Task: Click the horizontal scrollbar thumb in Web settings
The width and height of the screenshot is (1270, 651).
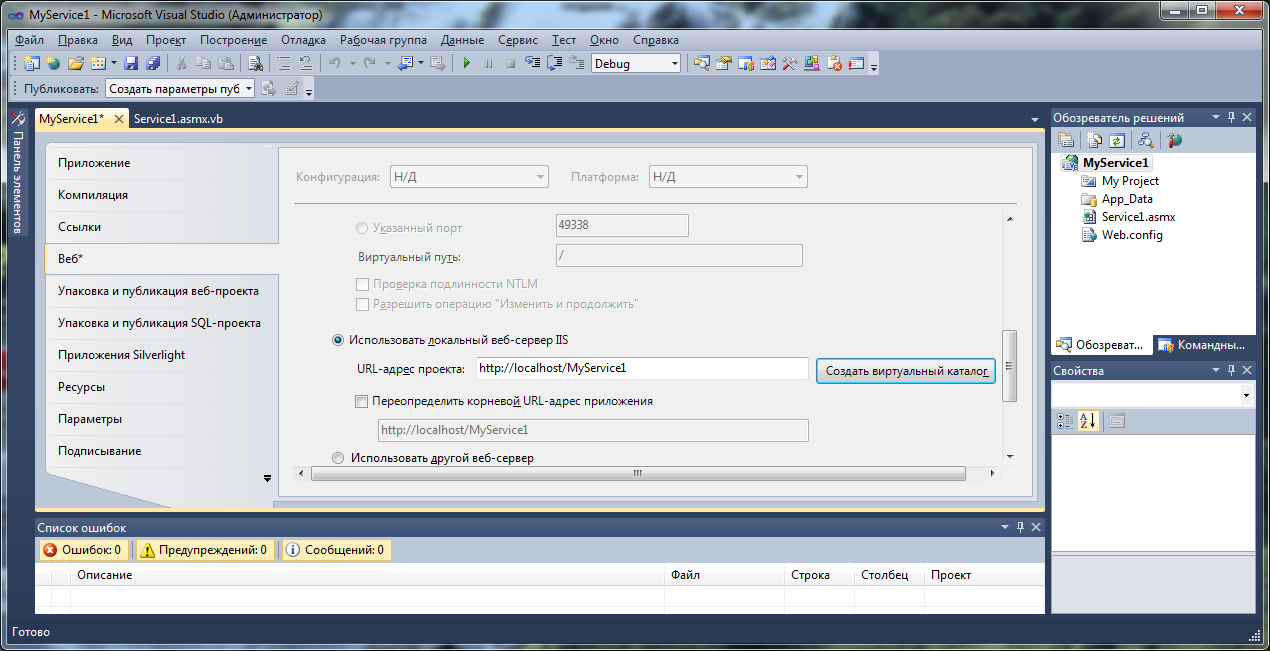Action: [636, 474]
